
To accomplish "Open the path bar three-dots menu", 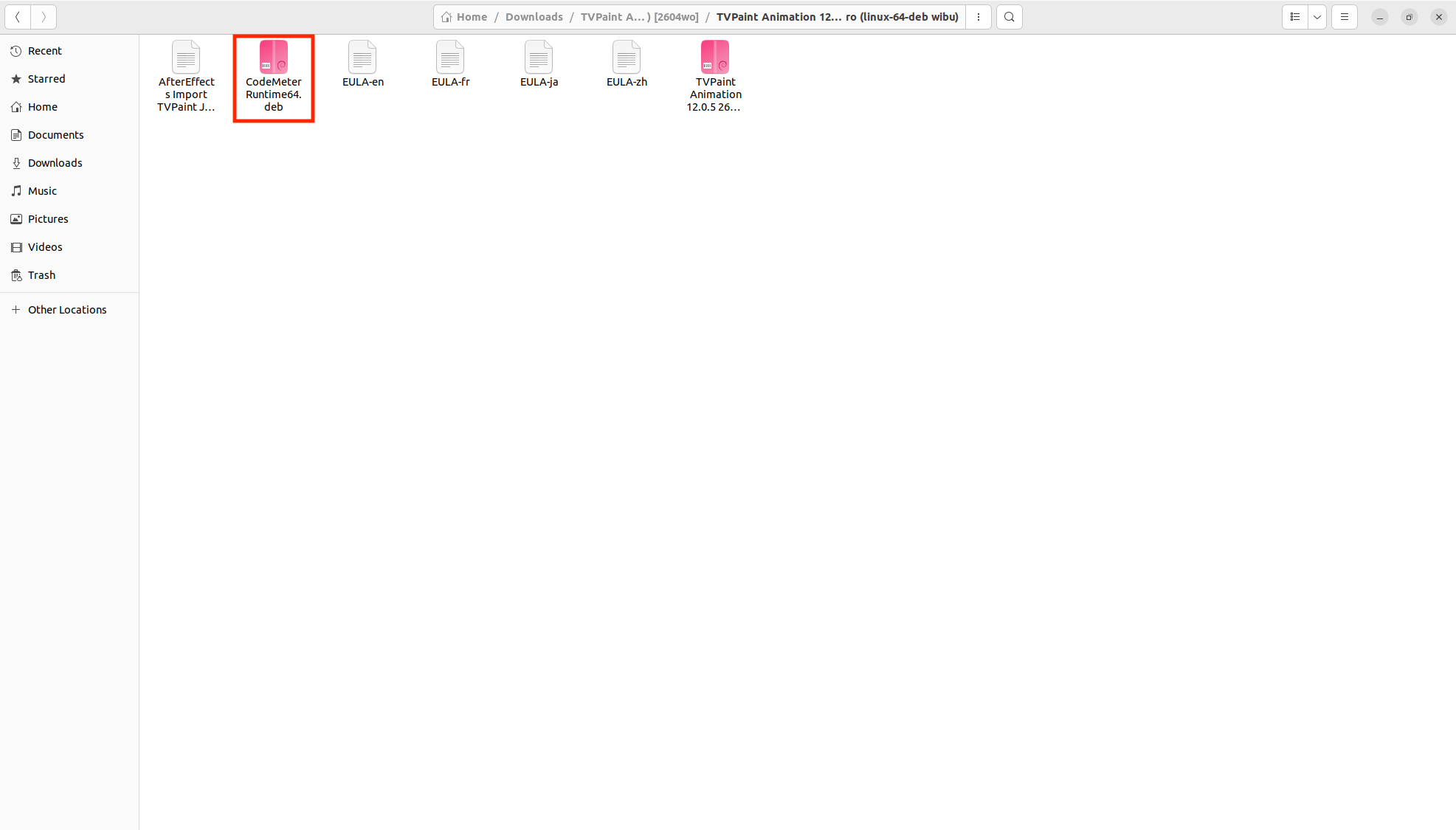I will pos(979,17).
